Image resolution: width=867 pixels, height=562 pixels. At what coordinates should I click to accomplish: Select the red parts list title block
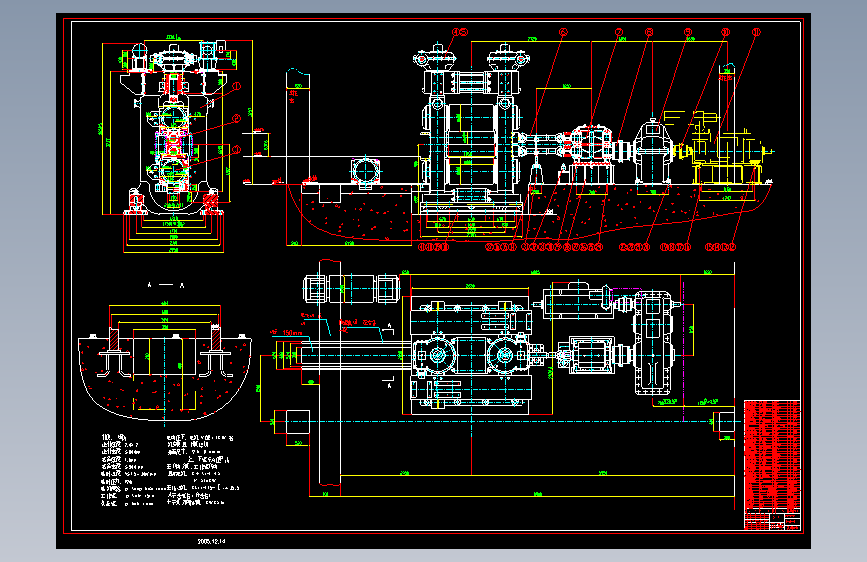point(772,465)
